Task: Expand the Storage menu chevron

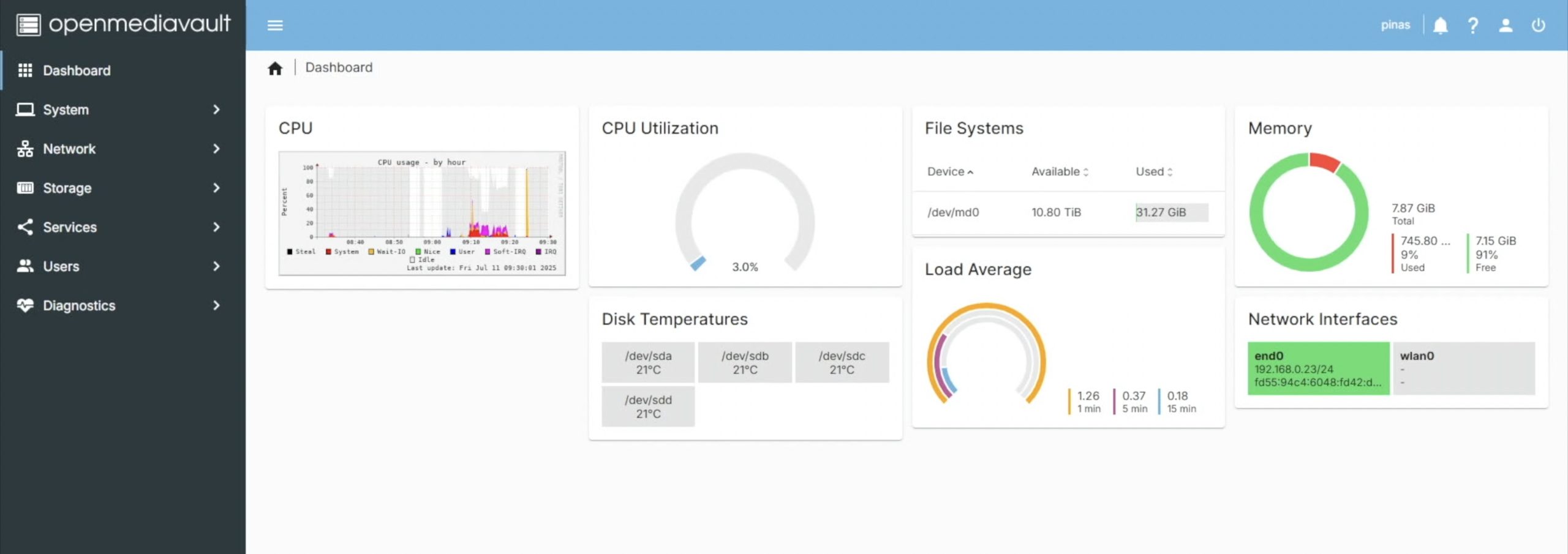Action: [x=216, y=188]
